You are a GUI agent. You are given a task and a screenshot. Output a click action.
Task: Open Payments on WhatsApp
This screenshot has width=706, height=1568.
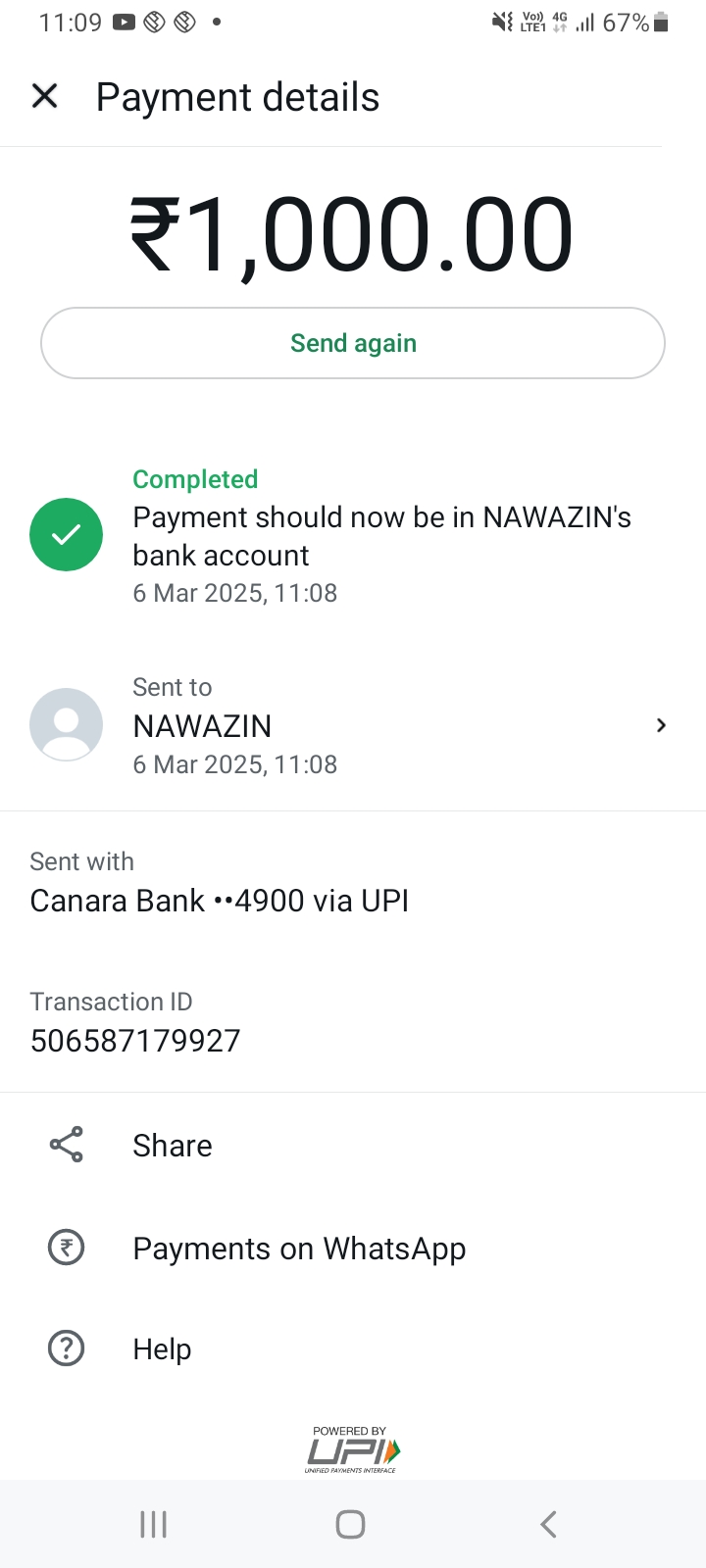(x=299, y=1249)
